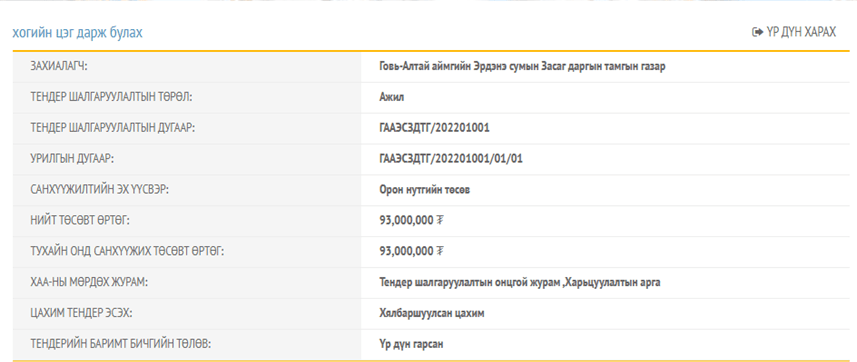Open the хогийн цэг дарж булах title link
This screenshot has height=362, width=857.
pos(77,32)
